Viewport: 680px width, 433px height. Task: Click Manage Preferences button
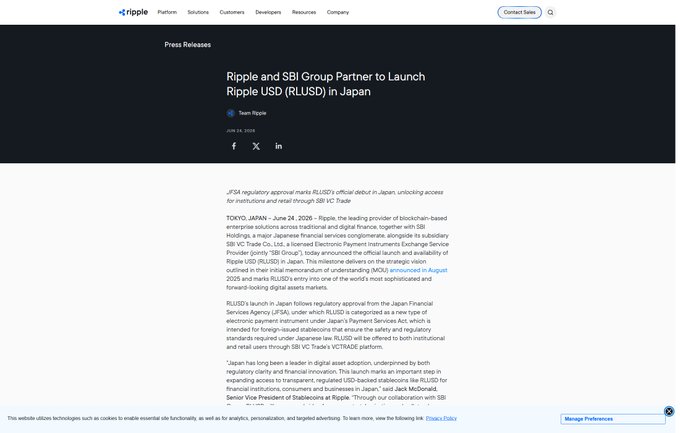coord(612,419)
